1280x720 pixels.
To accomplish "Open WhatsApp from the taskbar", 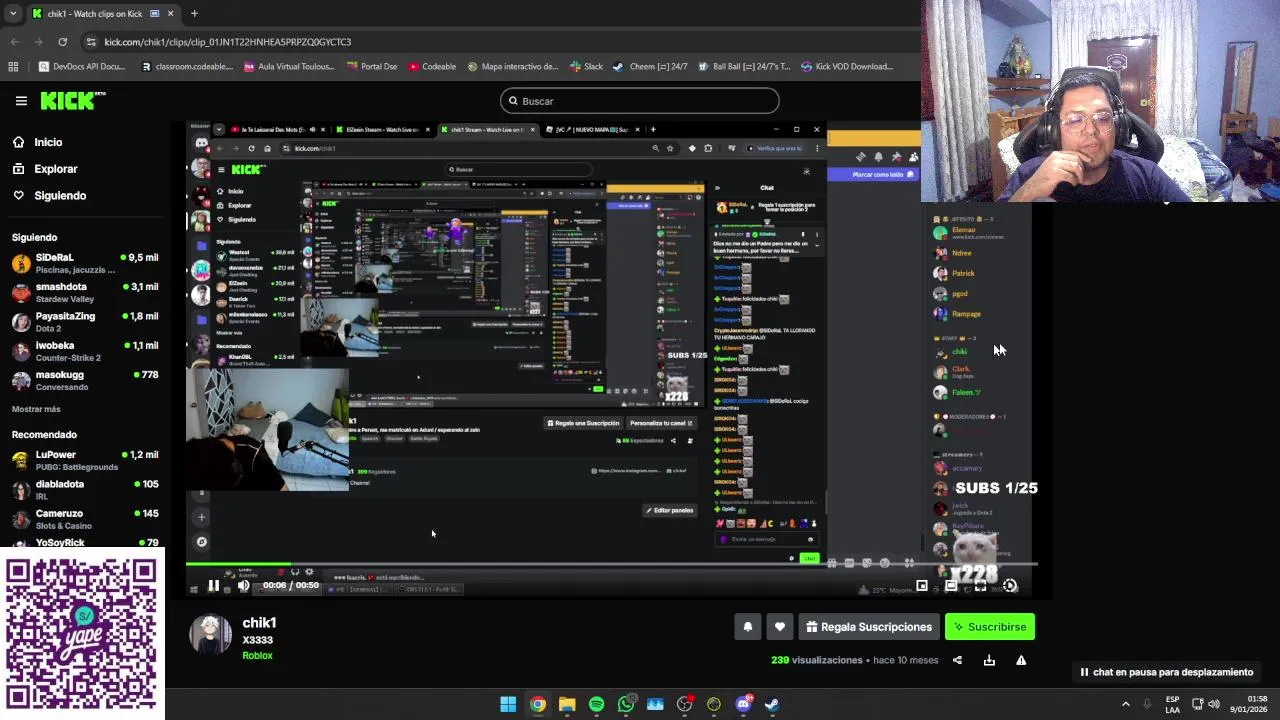I will tap(626, 704).
